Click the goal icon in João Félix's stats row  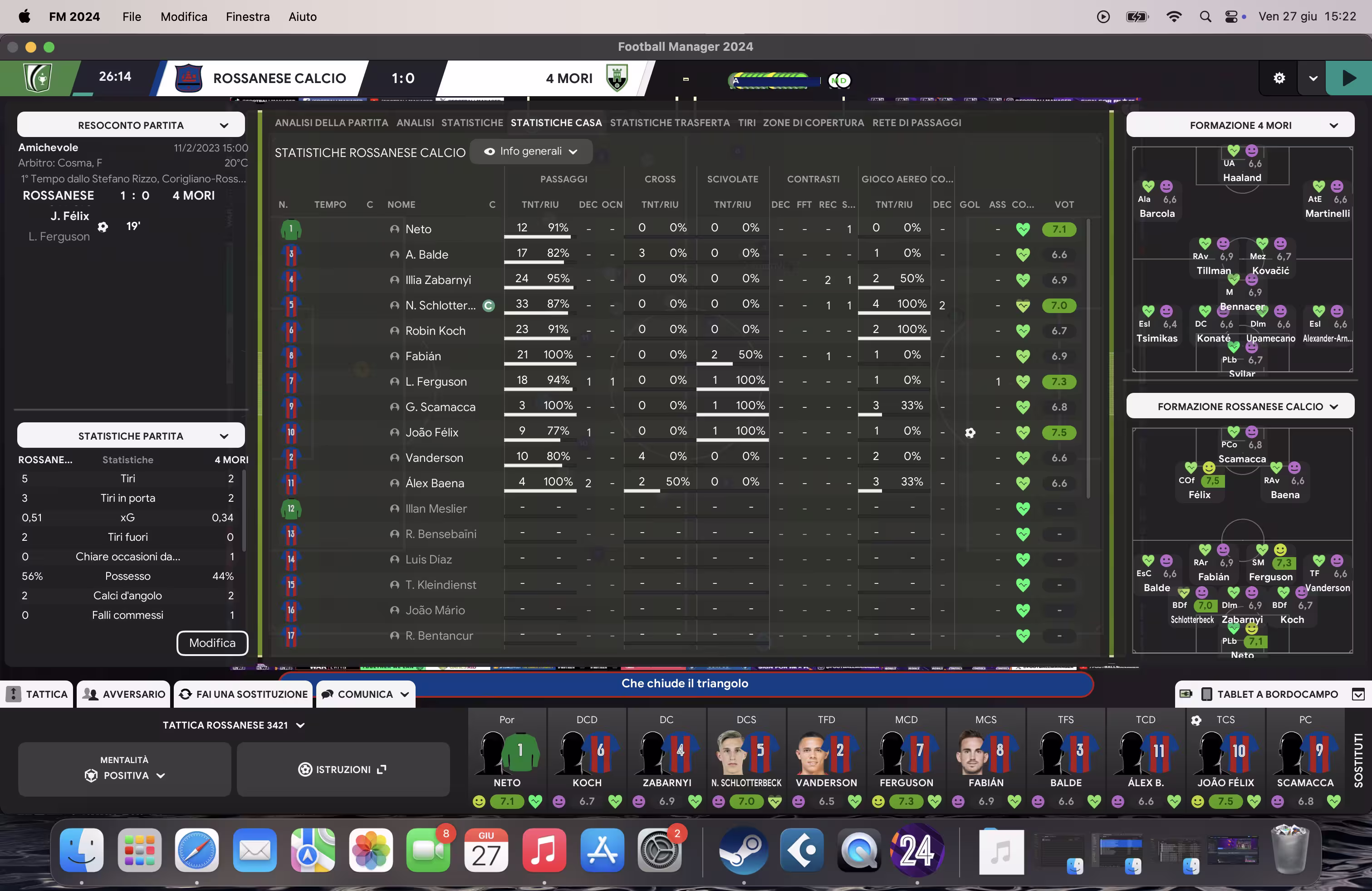(x=970, y=432)
